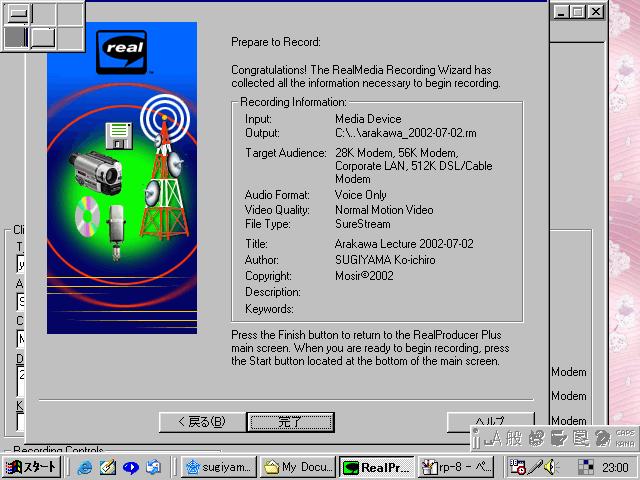Click the microphone image in wizard graphic

click(116, 232)
